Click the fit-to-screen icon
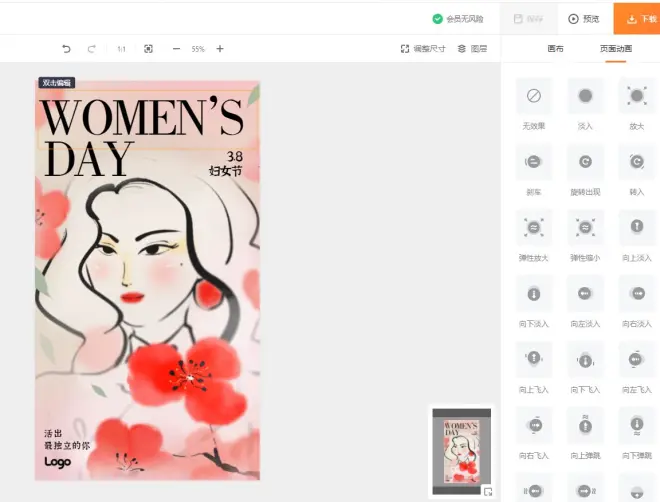The height and width of the screenshot is (502, 660). click(148, 49)
